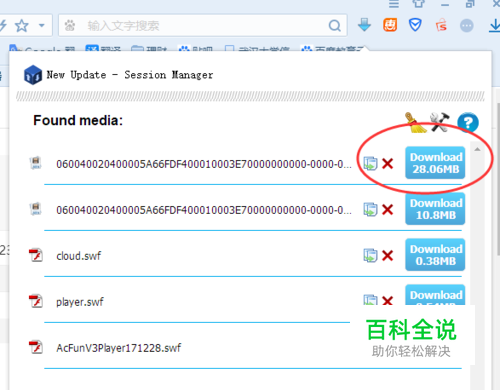Remove the 28.06MB file with red X
Viewport: 500px width, 390px height.
(x=388, y=163)
